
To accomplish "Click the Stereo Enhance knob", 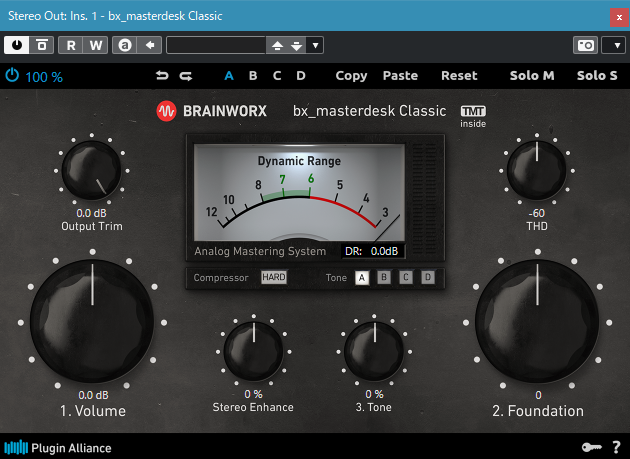I will point(254,351).
